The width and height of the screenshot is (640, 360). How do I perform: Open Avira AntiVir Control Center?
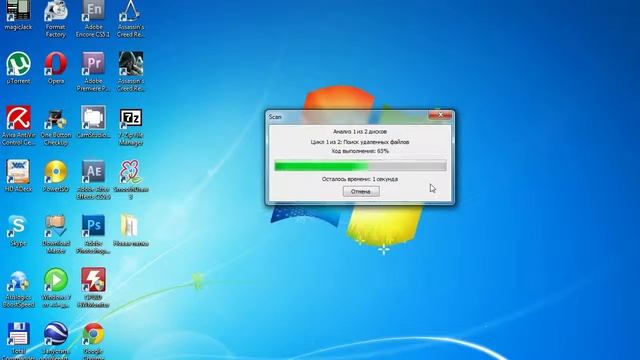(x=18, y=126)
